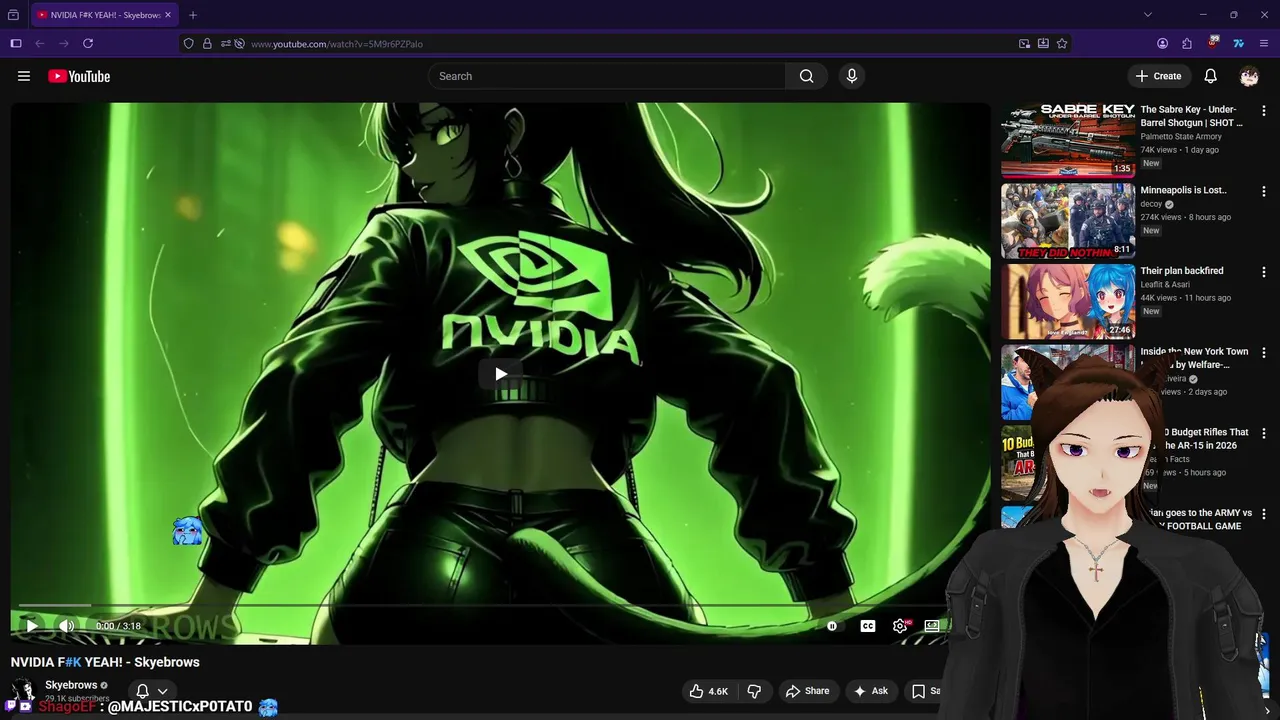Reload the page

pyautogui.click(x=88, y=44)
